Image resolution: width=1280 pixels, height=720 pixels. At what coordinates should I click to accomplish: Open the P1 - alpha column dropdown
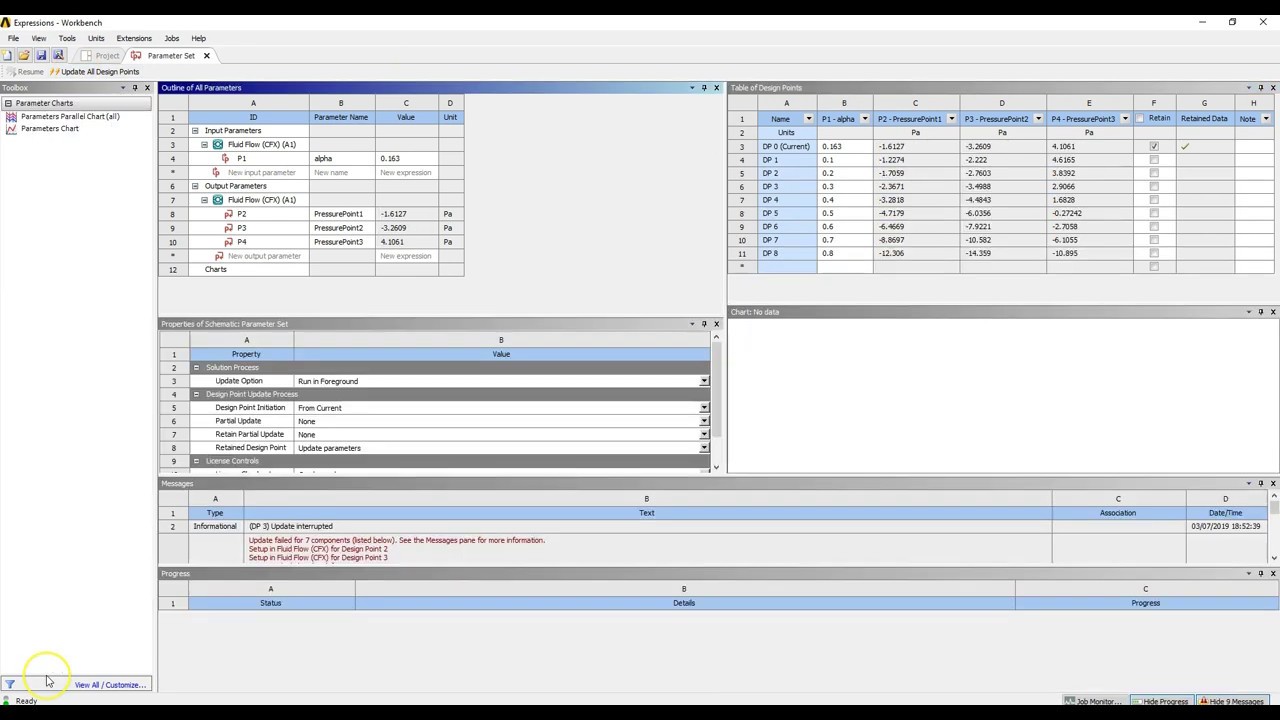(x=864, y=119)
